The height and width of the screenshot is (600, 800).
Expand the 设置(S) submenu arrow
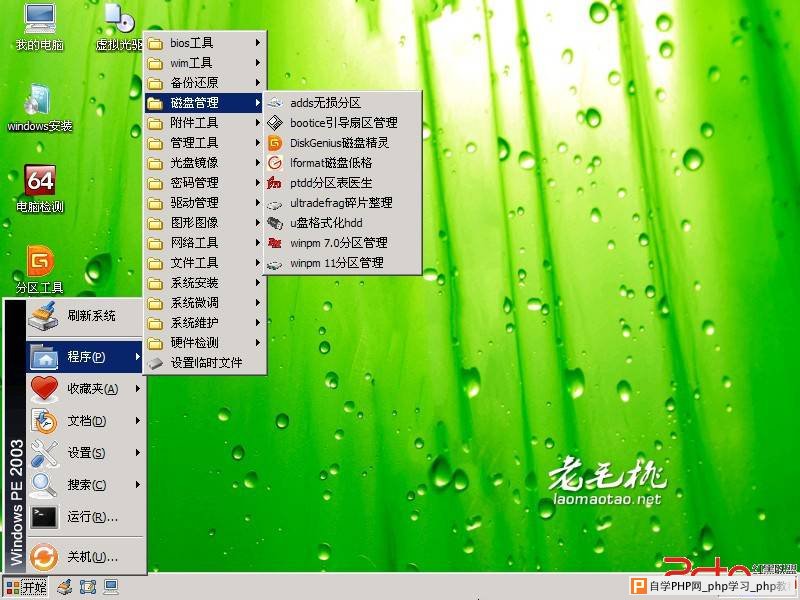click(138, 453)
